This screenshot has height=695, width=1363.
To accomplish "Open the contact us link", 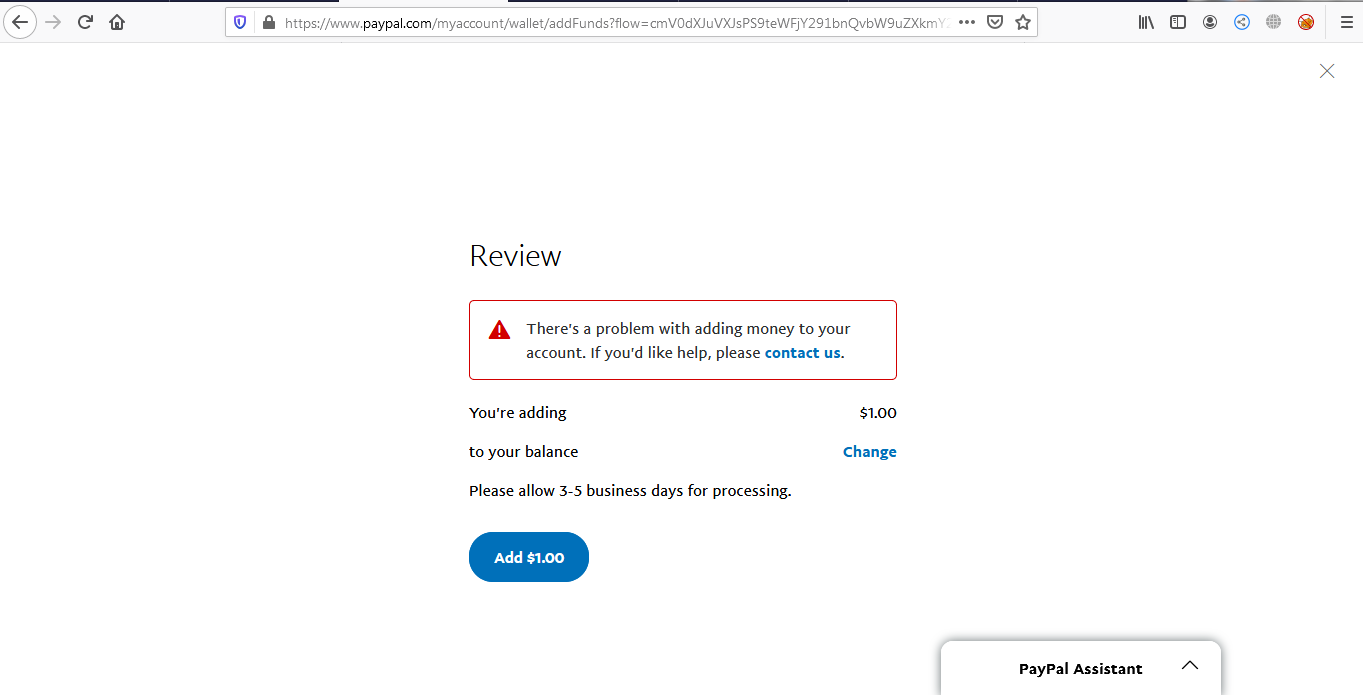I will [x=803, y=352].
